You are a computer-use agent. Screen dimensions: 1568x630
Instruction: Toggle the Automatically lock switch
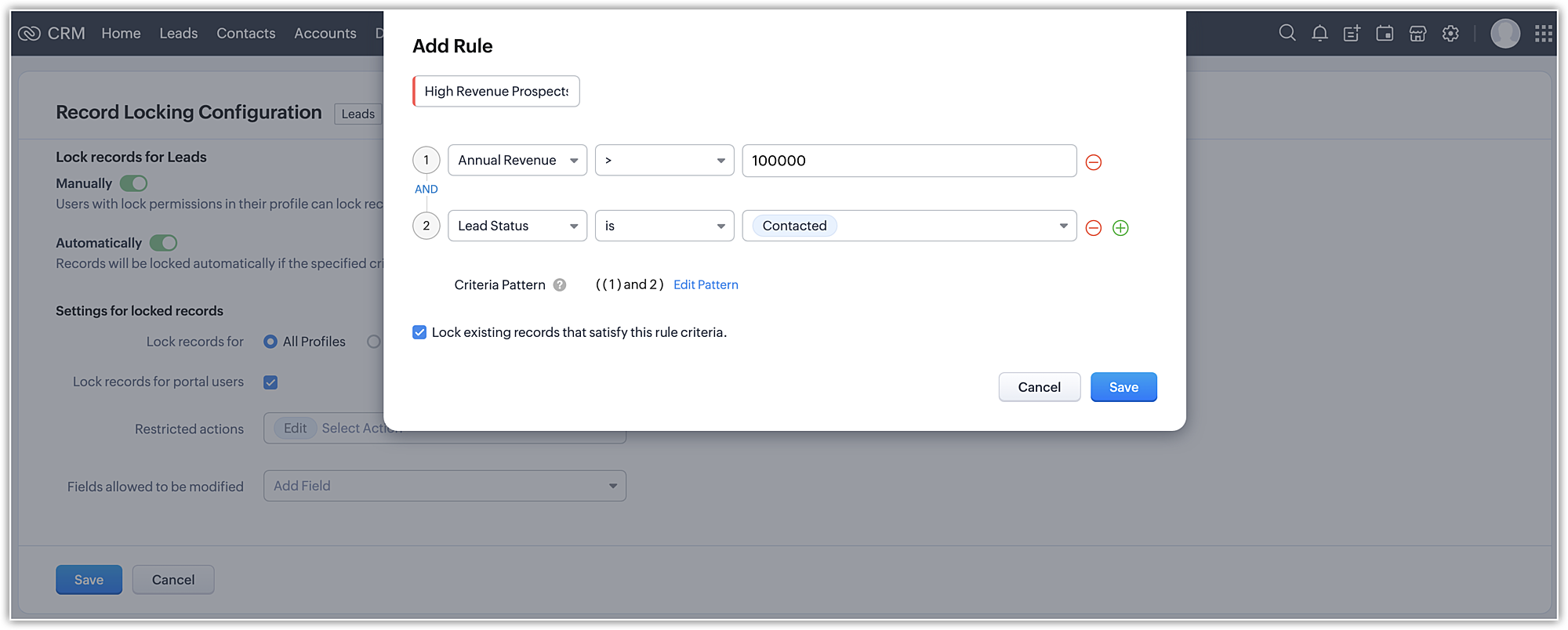pos(164,243)
